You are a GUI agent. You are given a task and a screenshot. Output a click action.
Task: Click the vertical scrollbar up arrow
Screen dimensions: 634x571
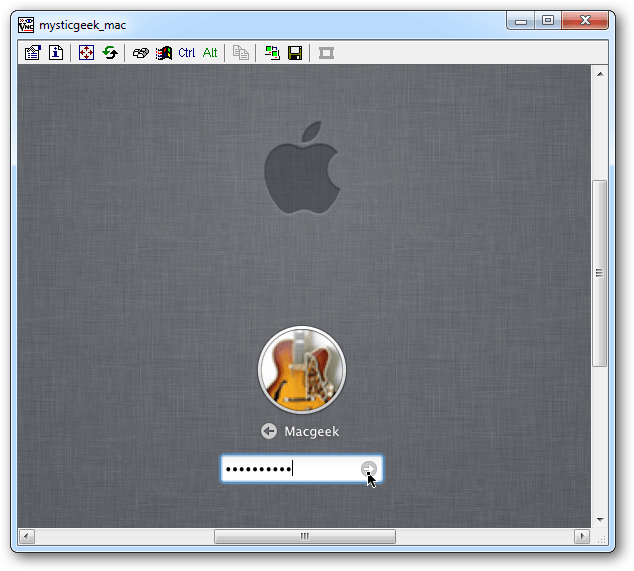(x=600, y=74)
